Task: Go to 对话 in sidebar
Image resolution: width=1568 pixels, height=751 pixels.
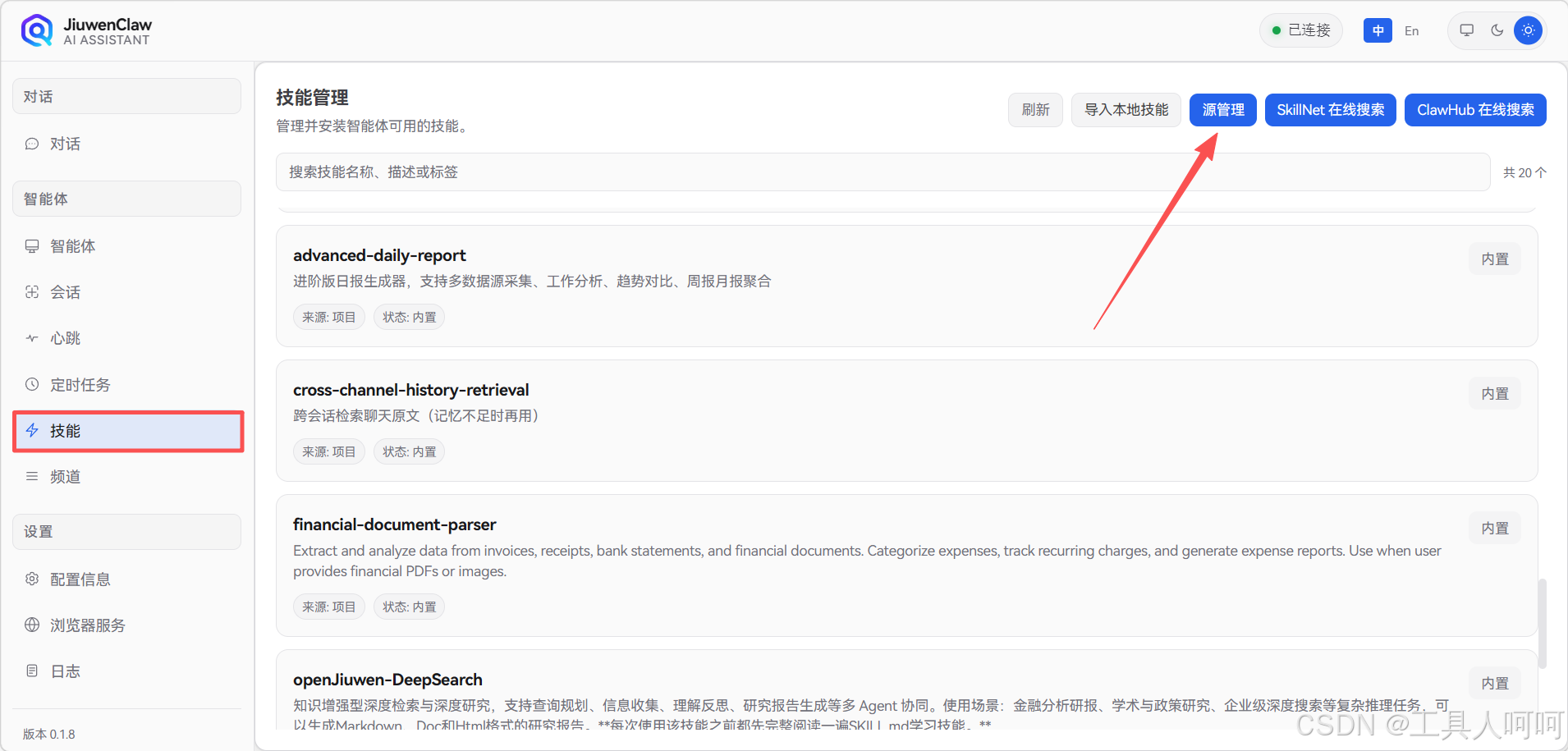Action: 126,144
